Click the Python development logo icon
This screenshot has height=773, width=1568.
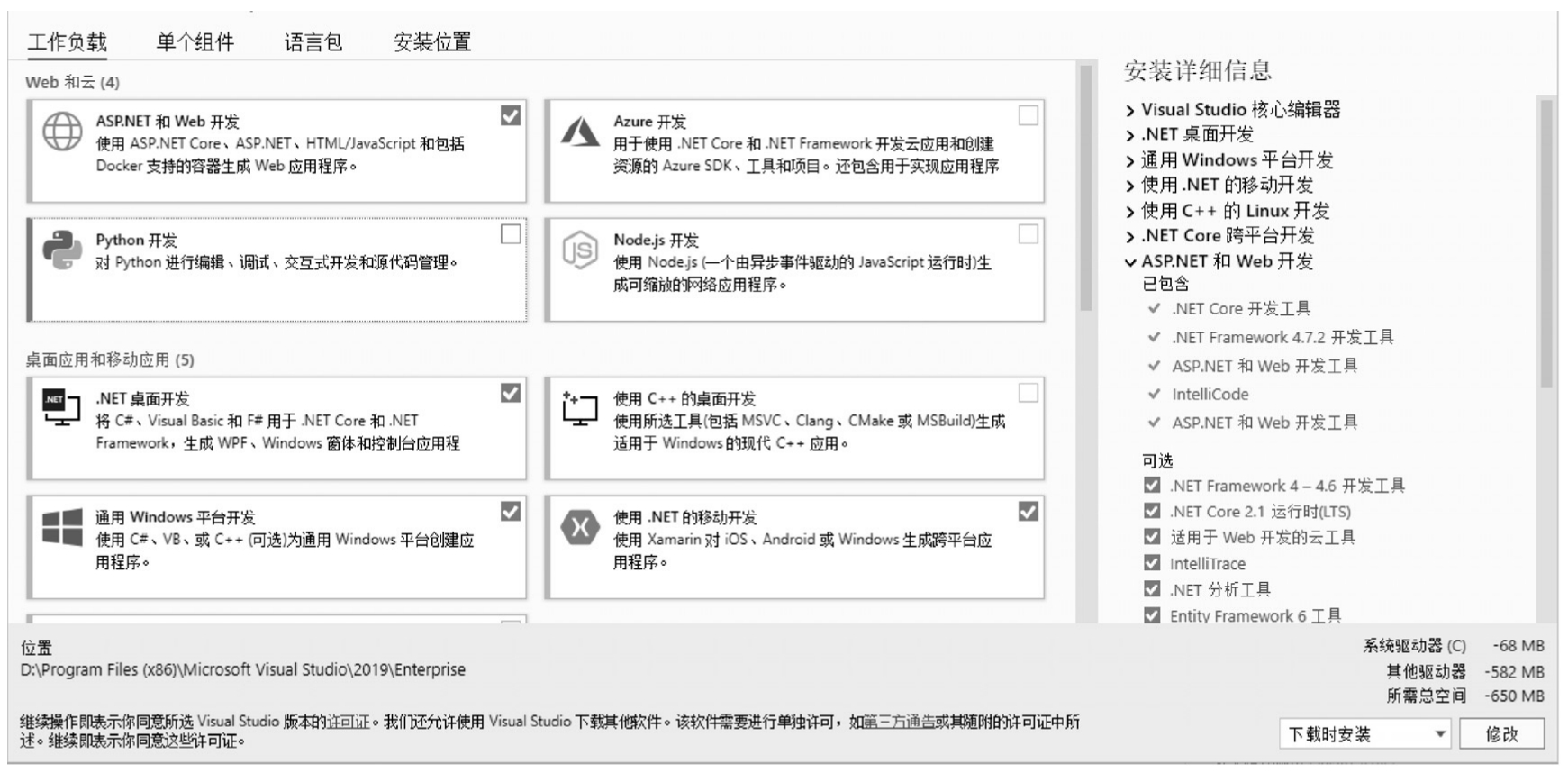[62, 250]
